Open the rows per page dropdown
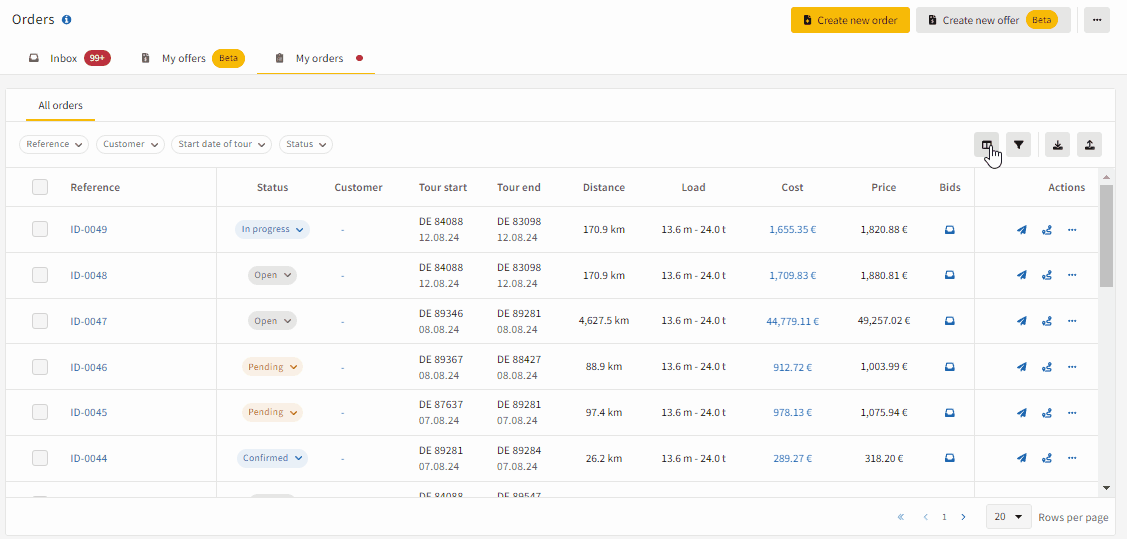1127x539 pixels. point(1009,517)
